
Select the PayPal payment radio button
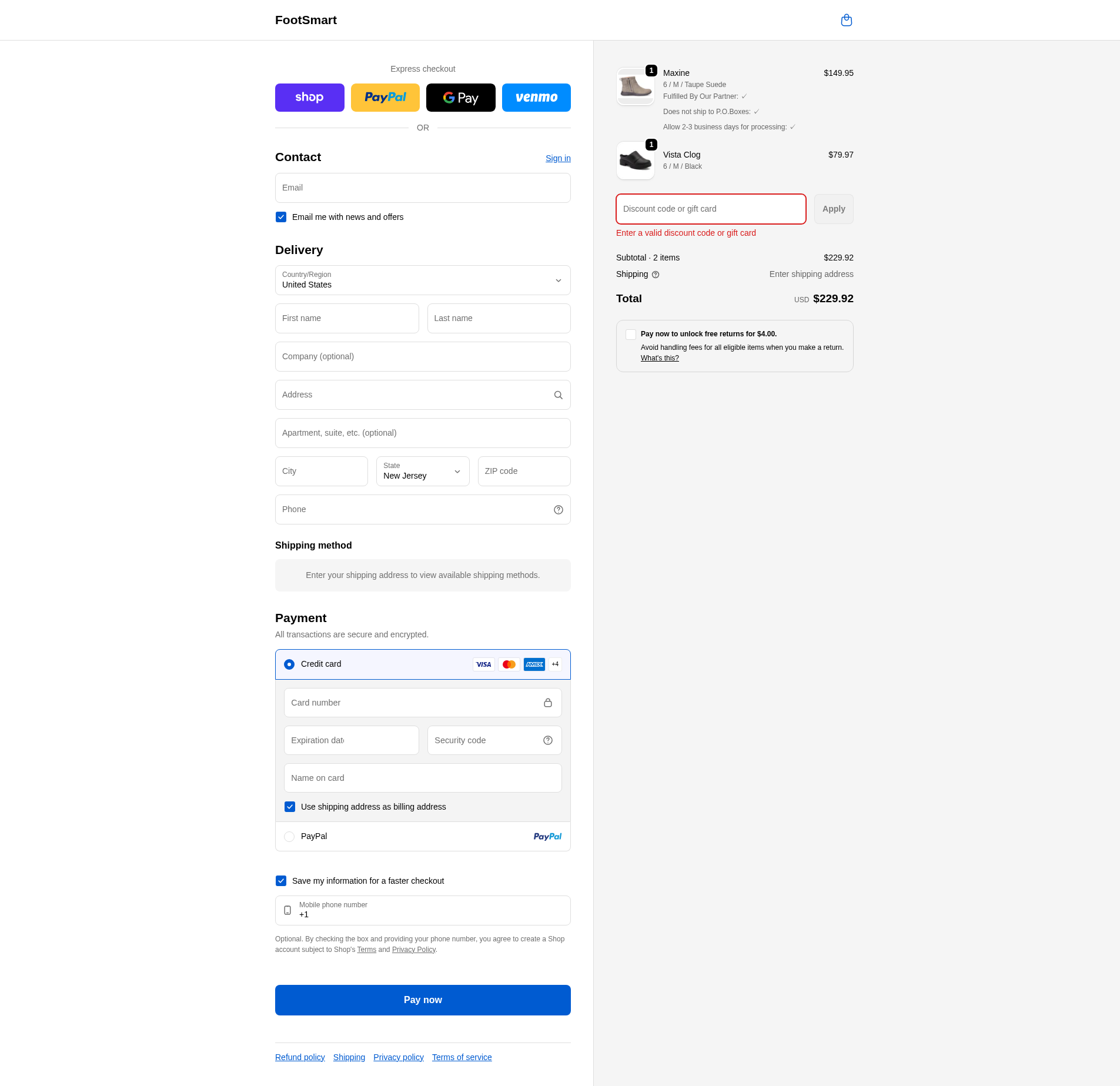(x=289, y=837)
